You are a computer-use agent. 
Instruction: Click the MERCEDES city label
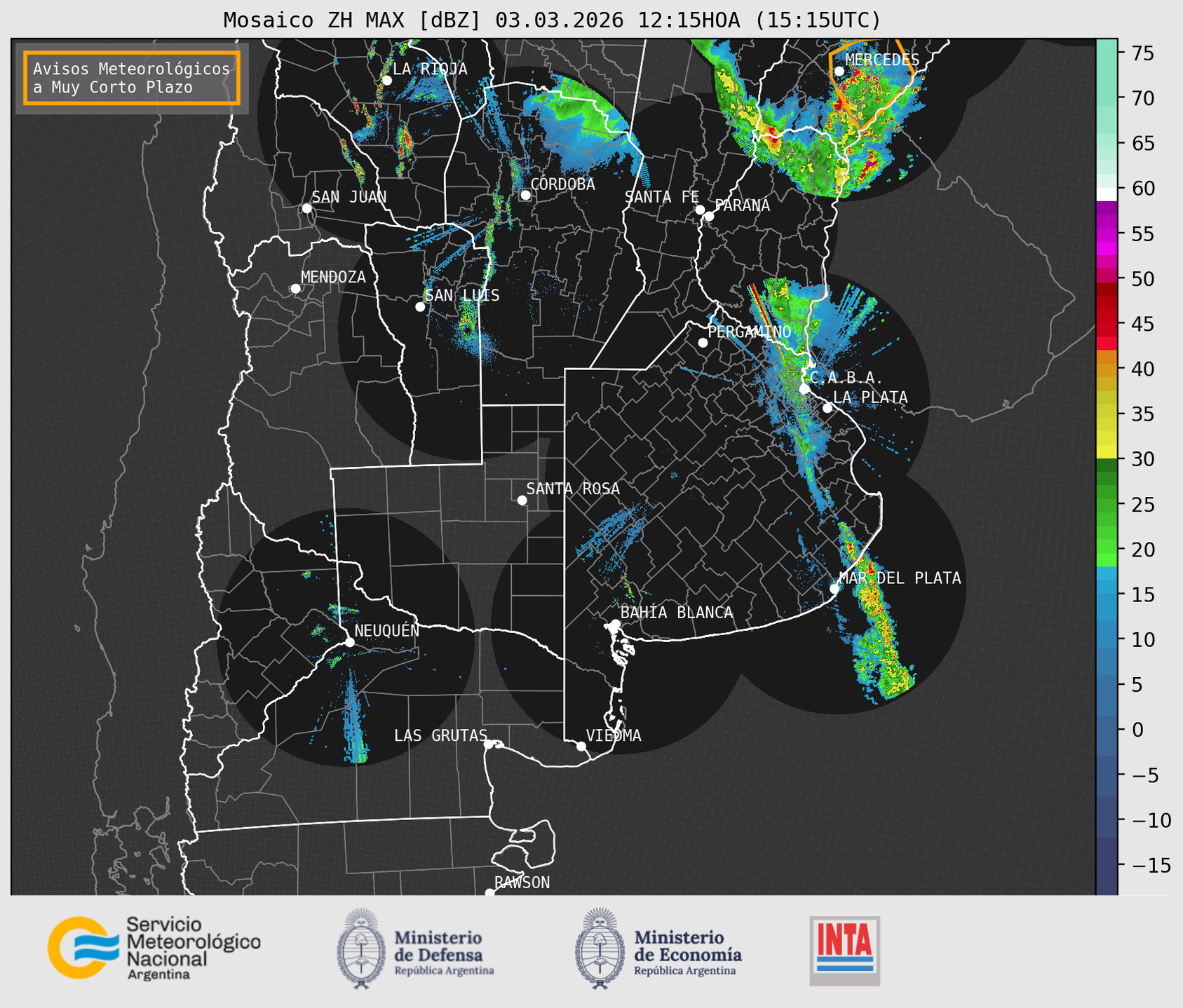coord(882,60)
